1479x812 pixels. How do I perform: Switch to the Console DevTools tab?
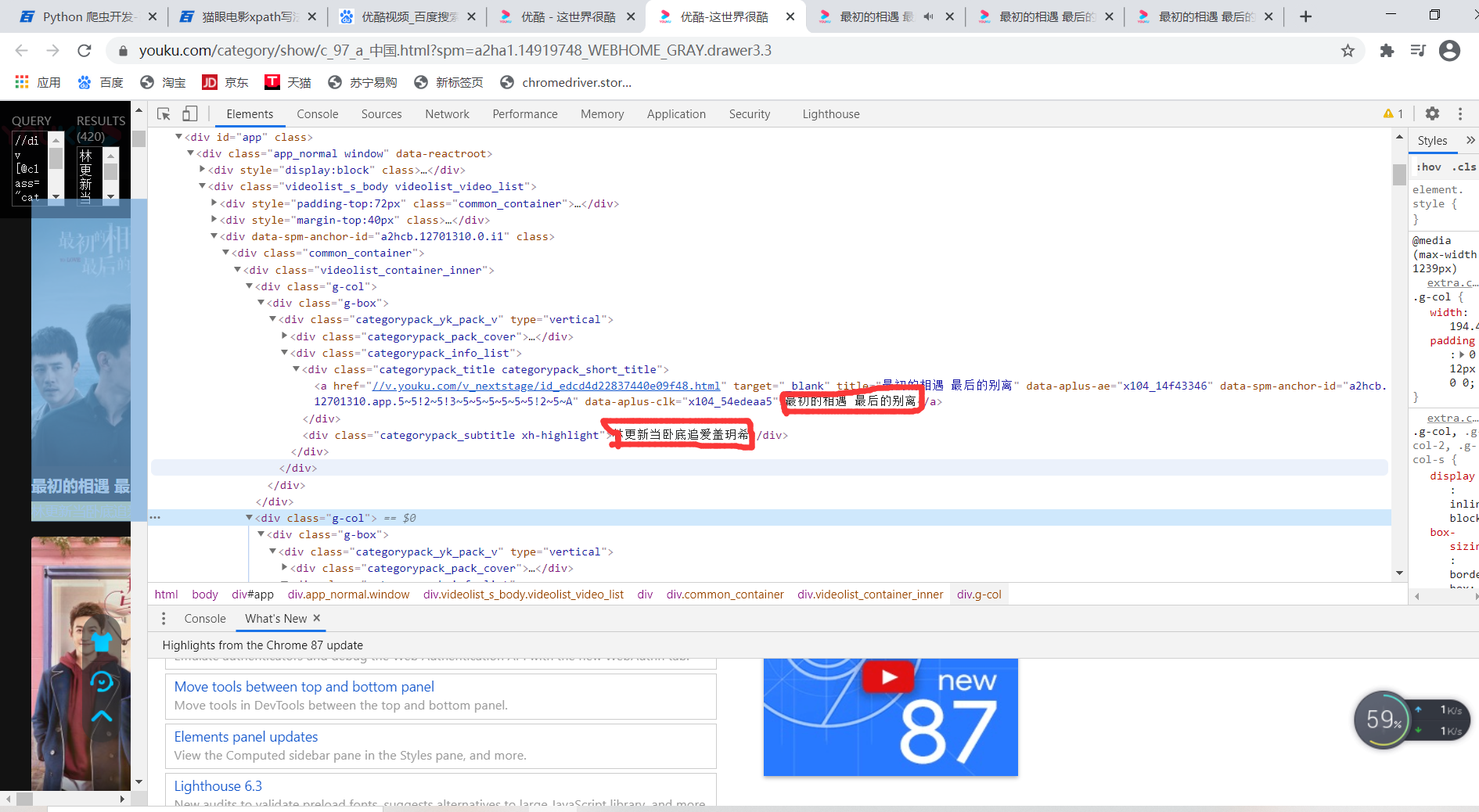317,114
